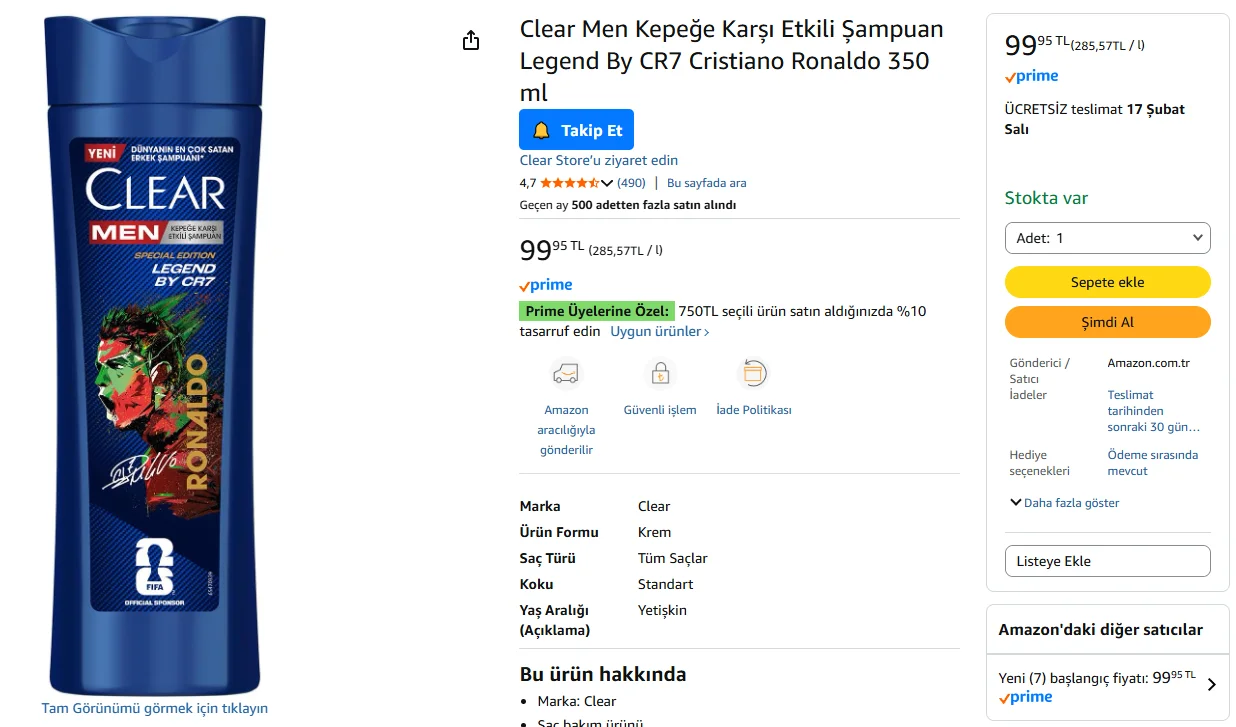Open the Adet quantity dropdown

coord(1107,238)
